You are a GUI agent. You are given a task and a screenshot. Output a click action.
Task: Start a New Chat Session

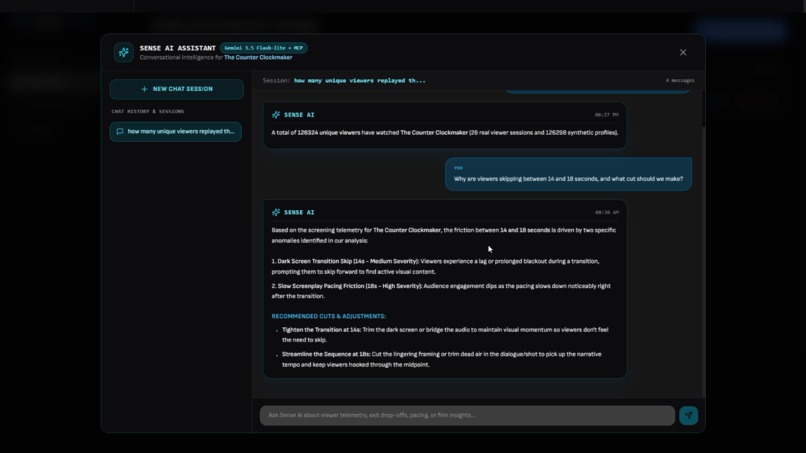click(x=176, y=89)
